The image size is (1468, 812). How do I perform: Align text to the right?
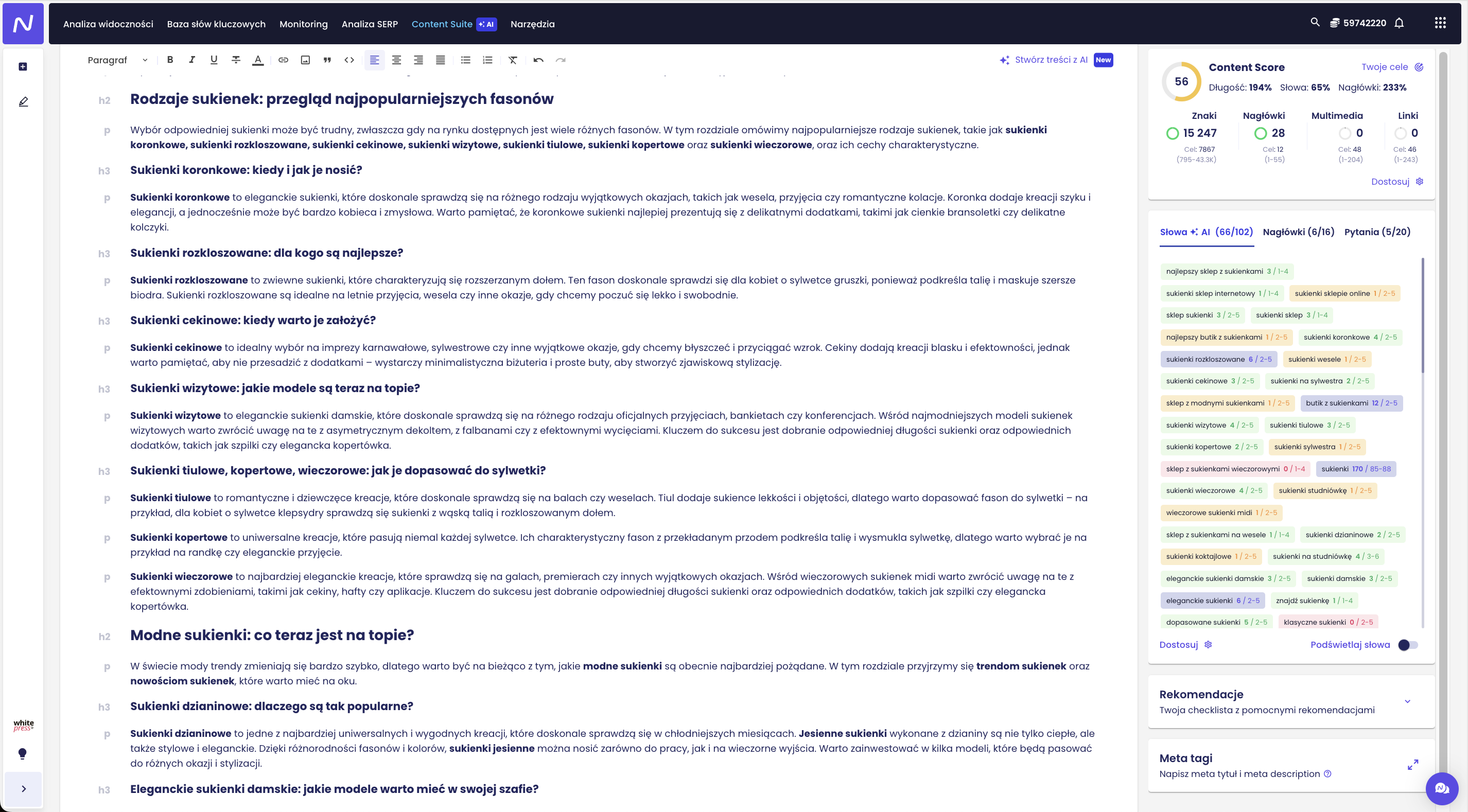tap(418, 60)
